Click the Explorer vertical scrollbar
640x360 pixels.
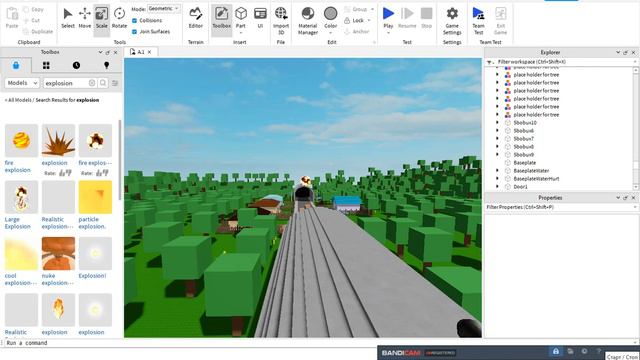[x=636, y=128]
